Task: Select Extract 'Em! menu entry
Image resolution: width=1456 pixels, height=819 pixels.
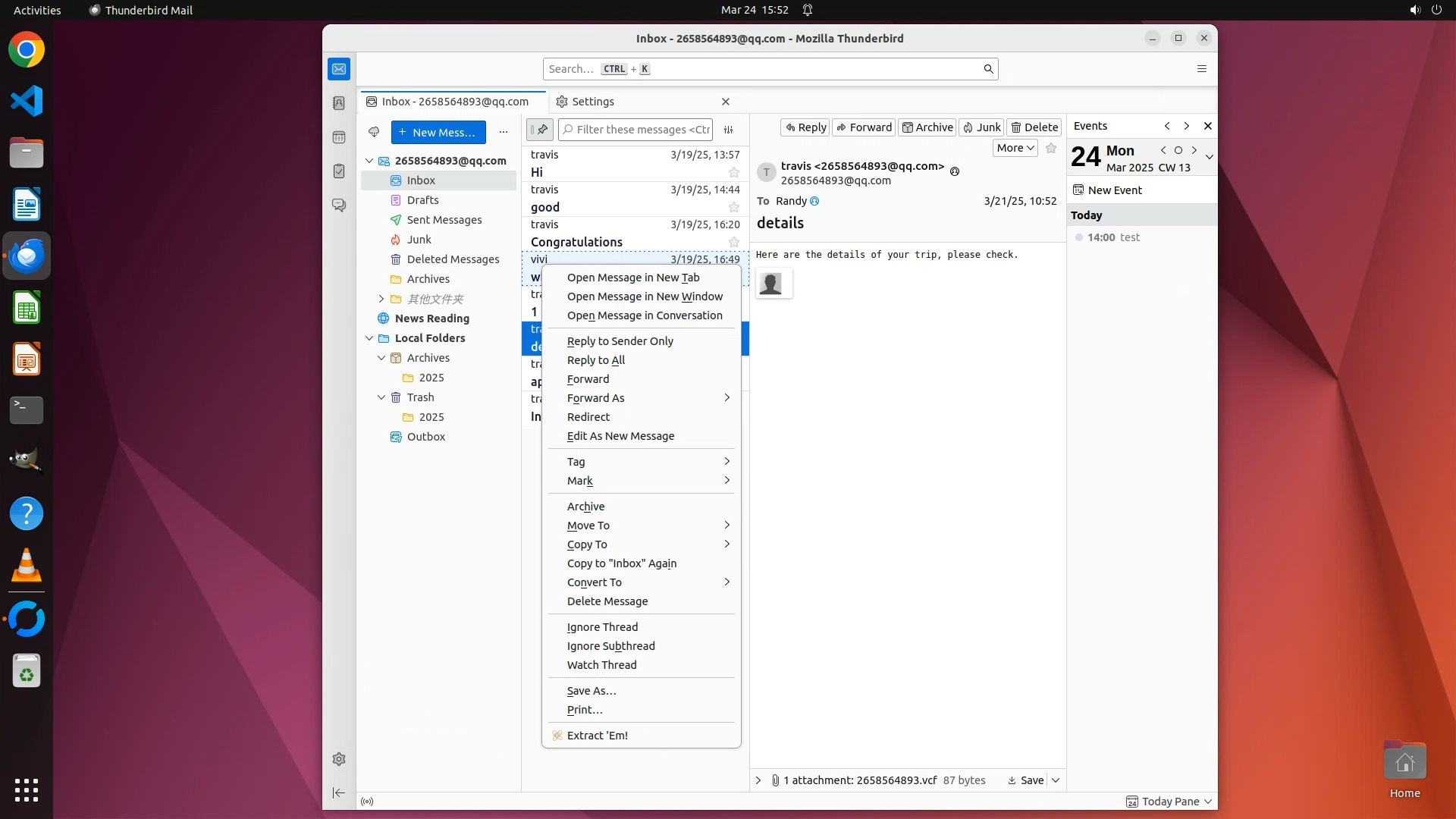Action: [x=597, y=736]
